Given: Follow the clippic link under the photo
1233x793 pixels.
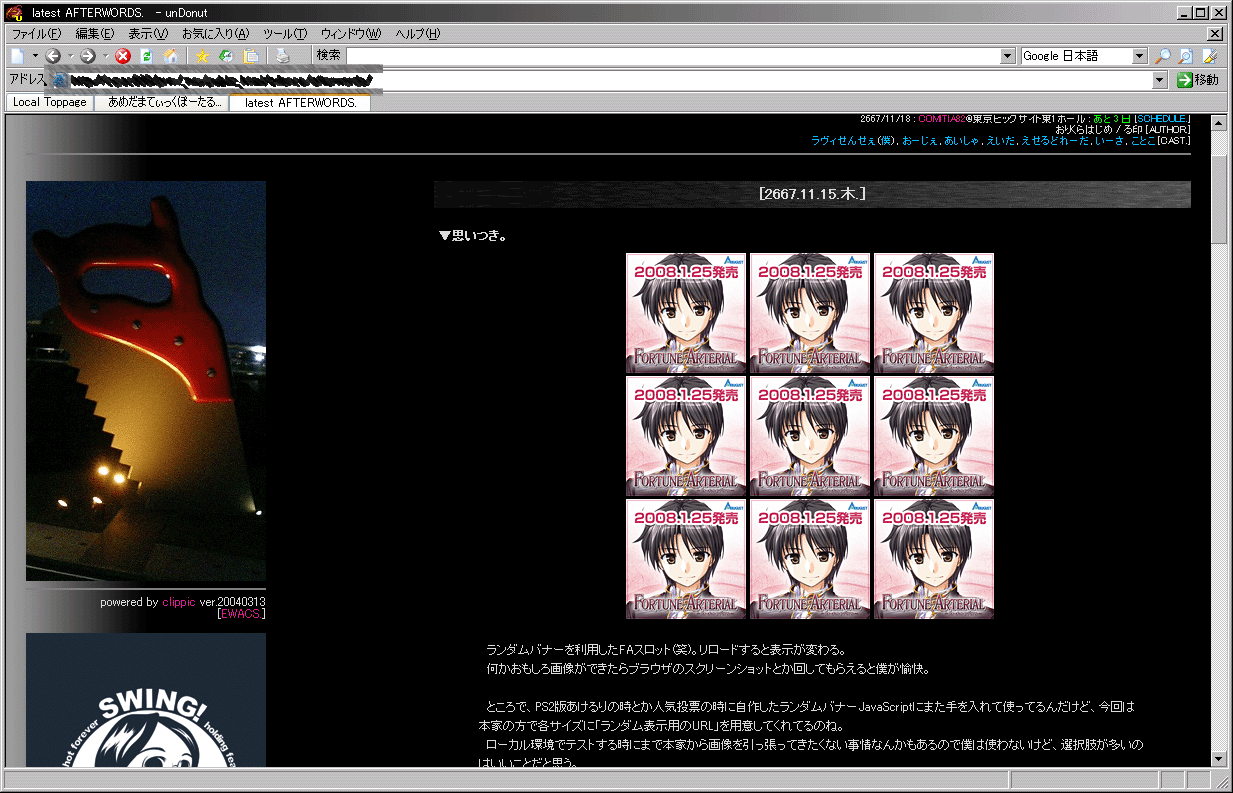Looking at the screenshot, I should tap(179, 602).
